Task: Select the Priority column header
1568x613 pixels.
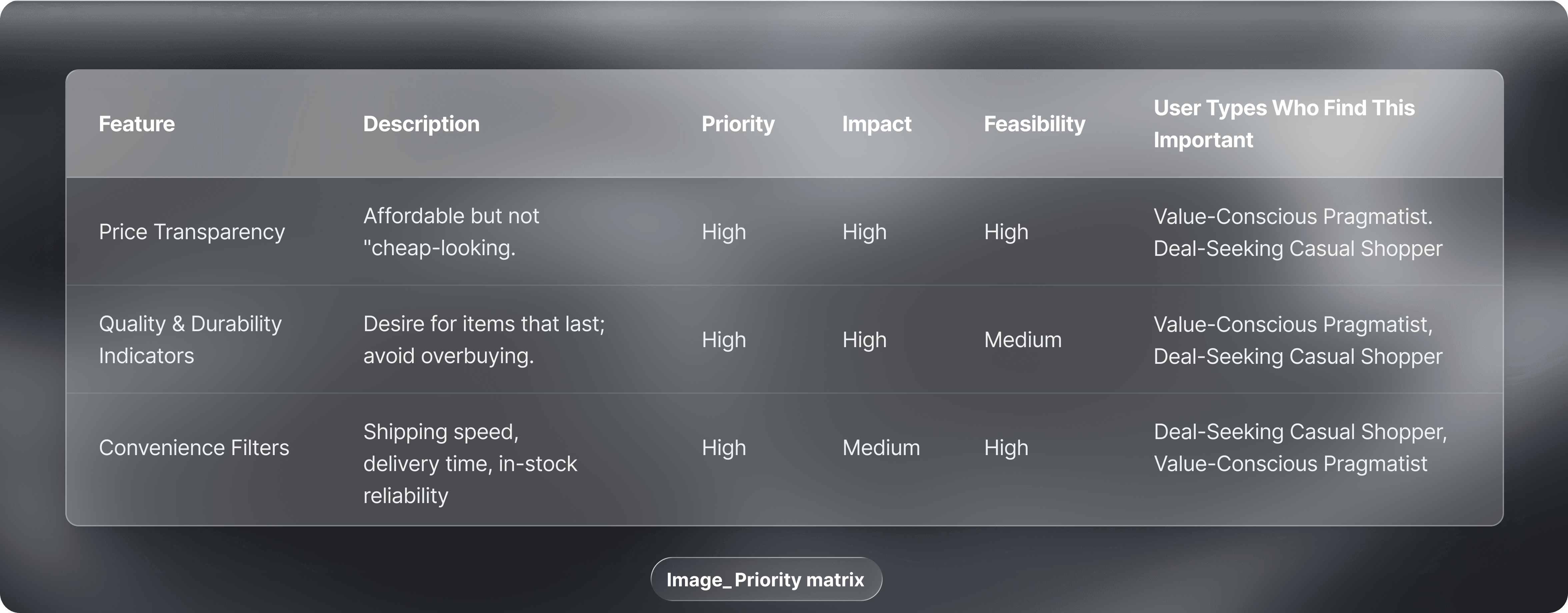Action: tap(738, 124)
